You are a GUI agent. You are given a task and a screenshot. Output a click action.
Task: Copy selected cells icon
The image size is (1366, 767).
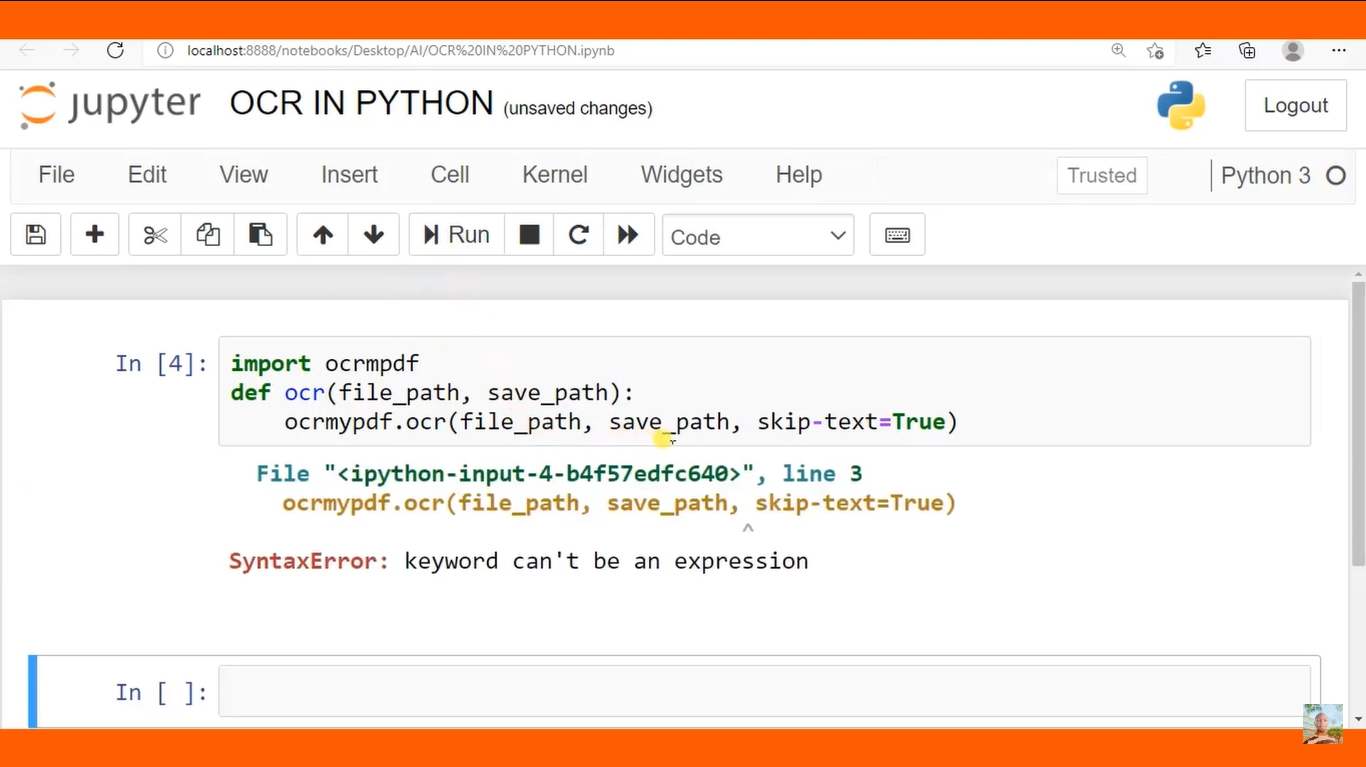coord(208,235)
